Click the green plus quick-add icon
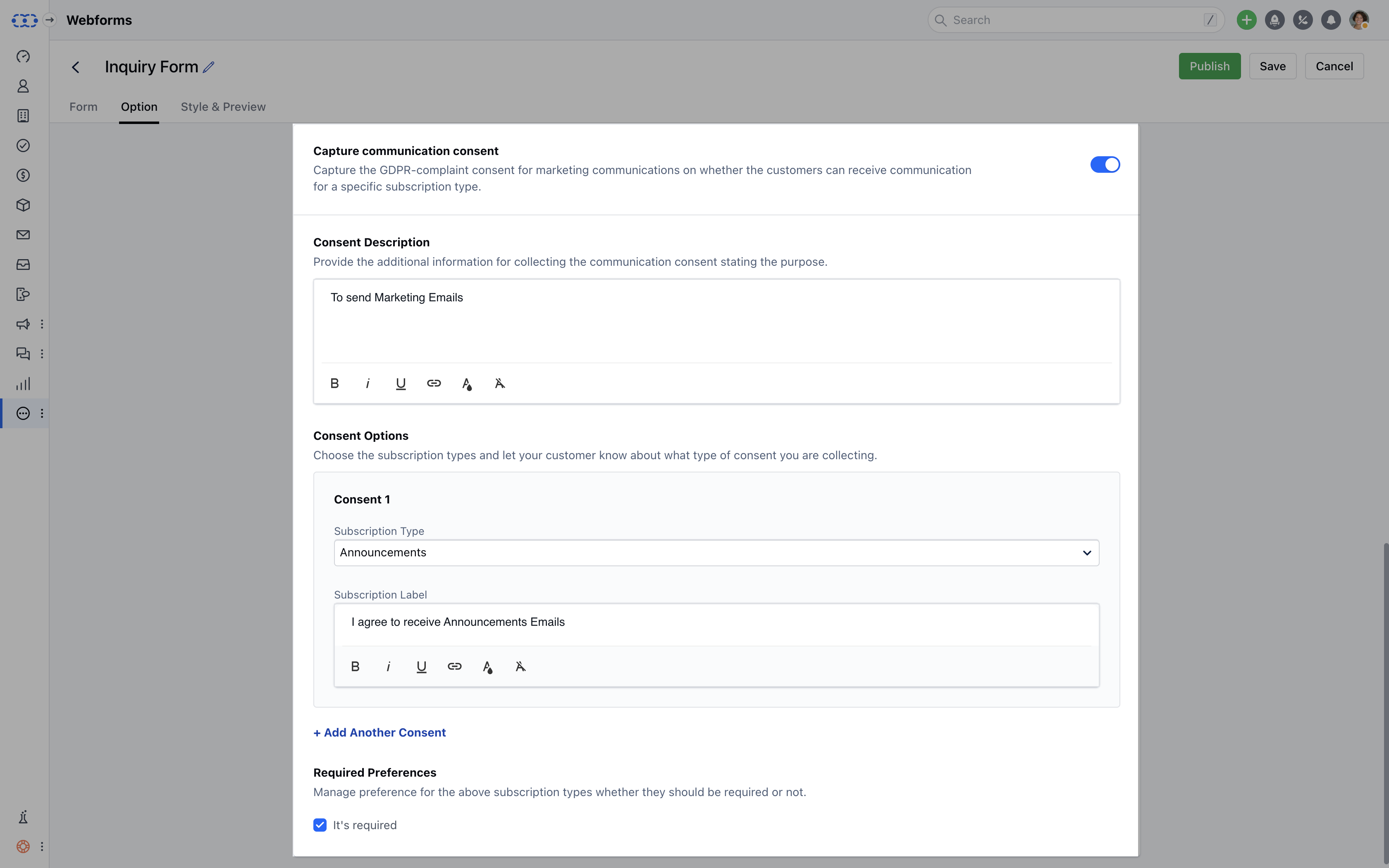The width and height of the screenshot is (1389, 868). (x=1246, y=20)
